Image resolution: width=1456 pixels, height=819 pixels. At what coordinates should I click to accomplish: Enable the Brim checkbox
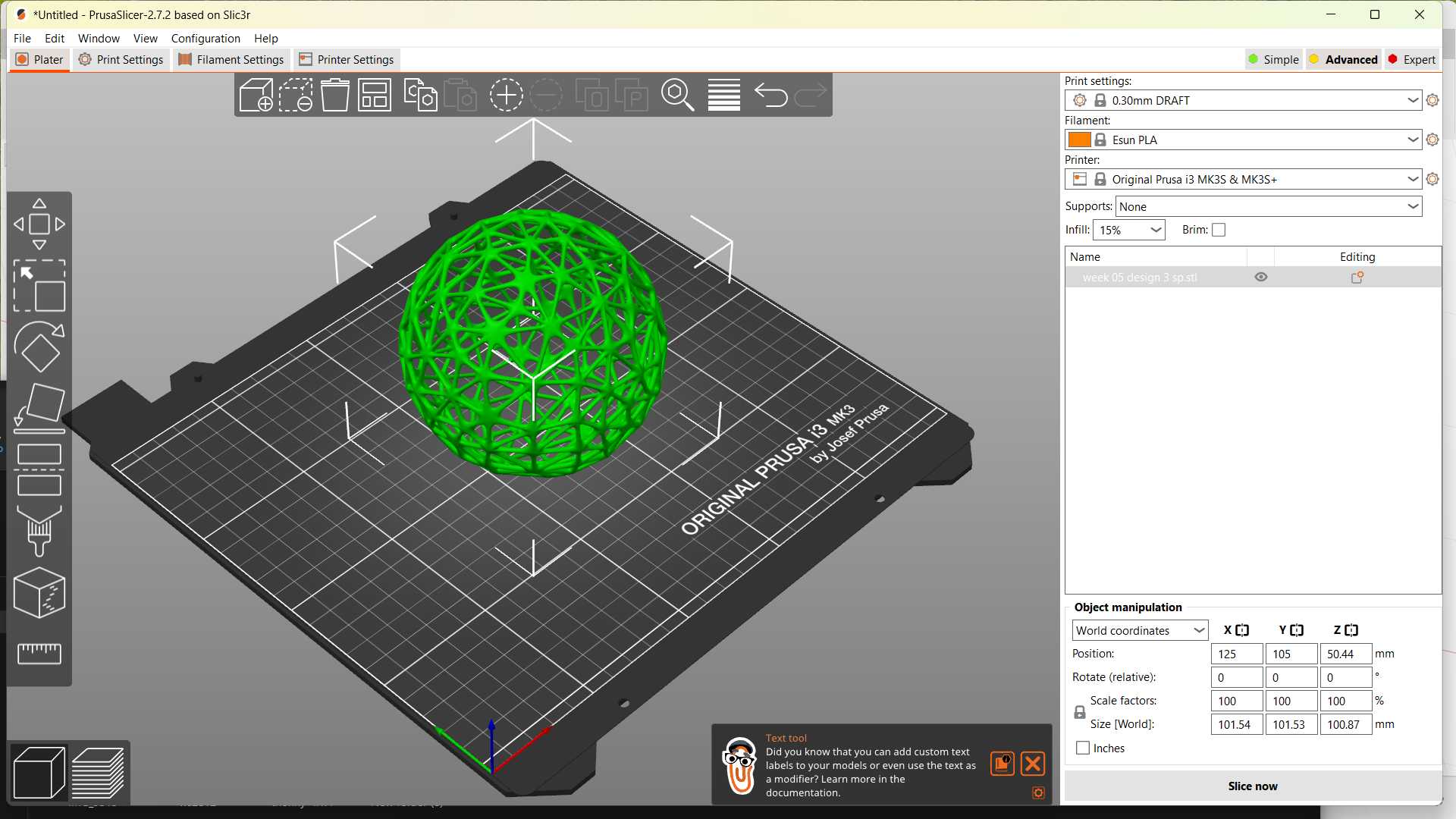(1219, 230)
